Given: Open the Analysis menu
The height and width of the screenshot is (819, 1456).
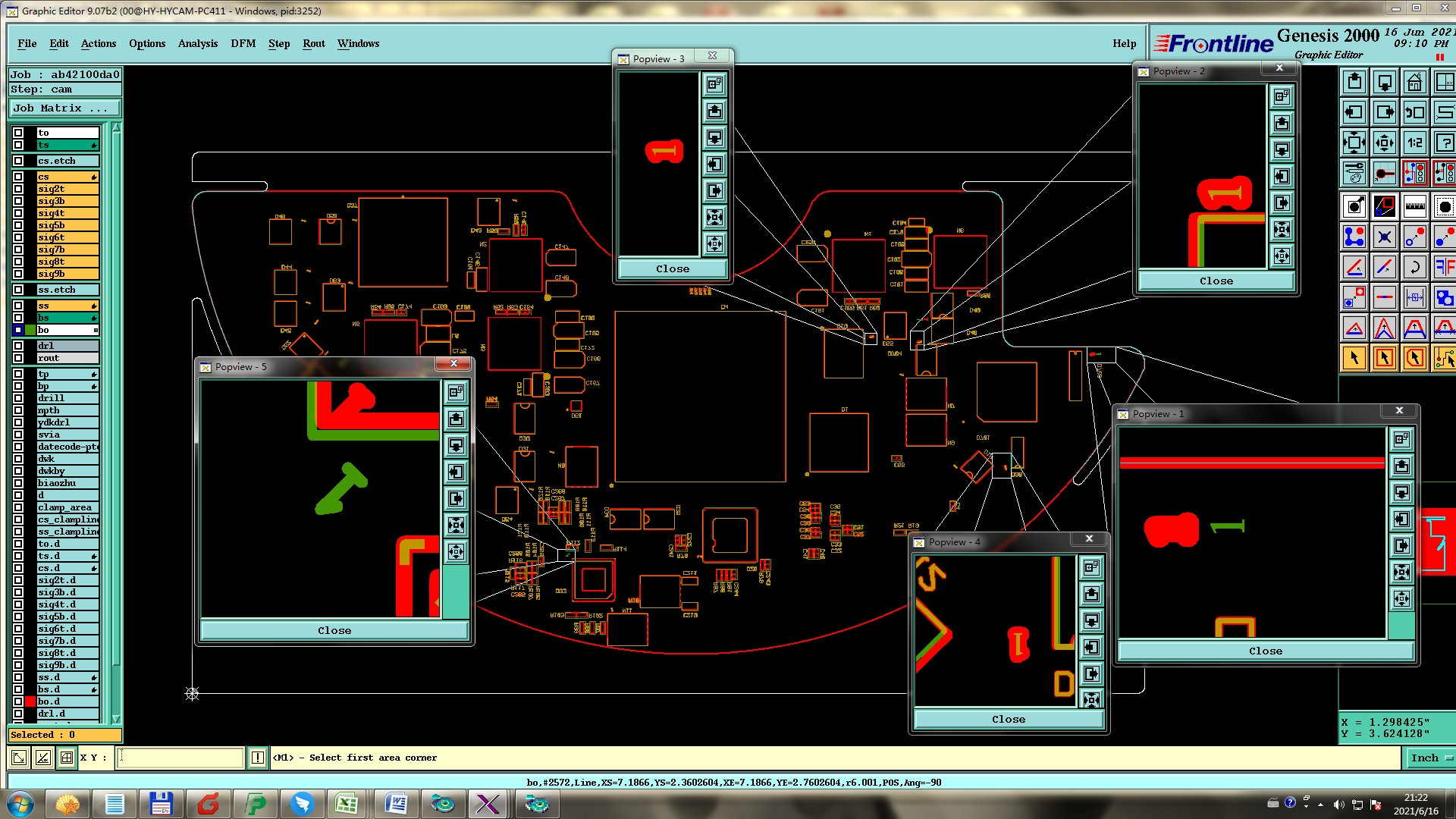Looking at the screenshot, I should click(197, 43).
